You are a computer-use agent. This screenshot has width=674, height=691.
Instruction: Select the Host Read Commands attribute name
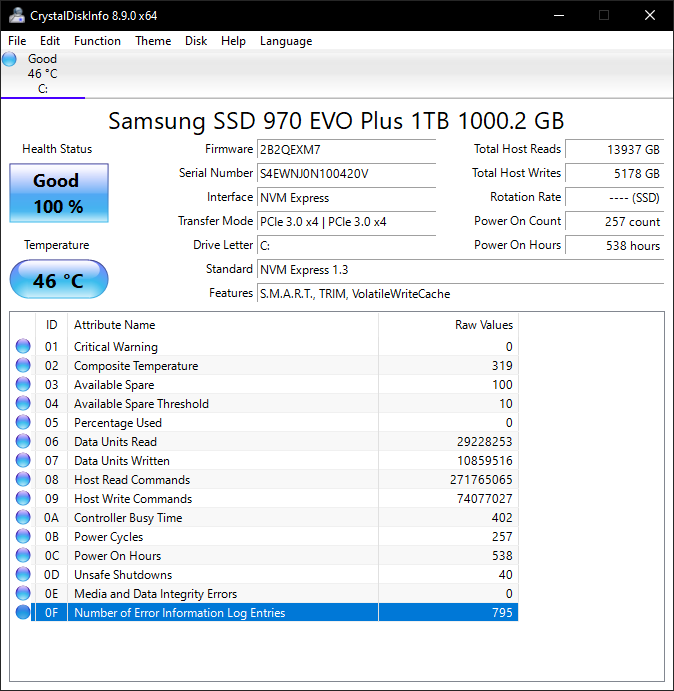pyautogui.click(x=132, y=479)
